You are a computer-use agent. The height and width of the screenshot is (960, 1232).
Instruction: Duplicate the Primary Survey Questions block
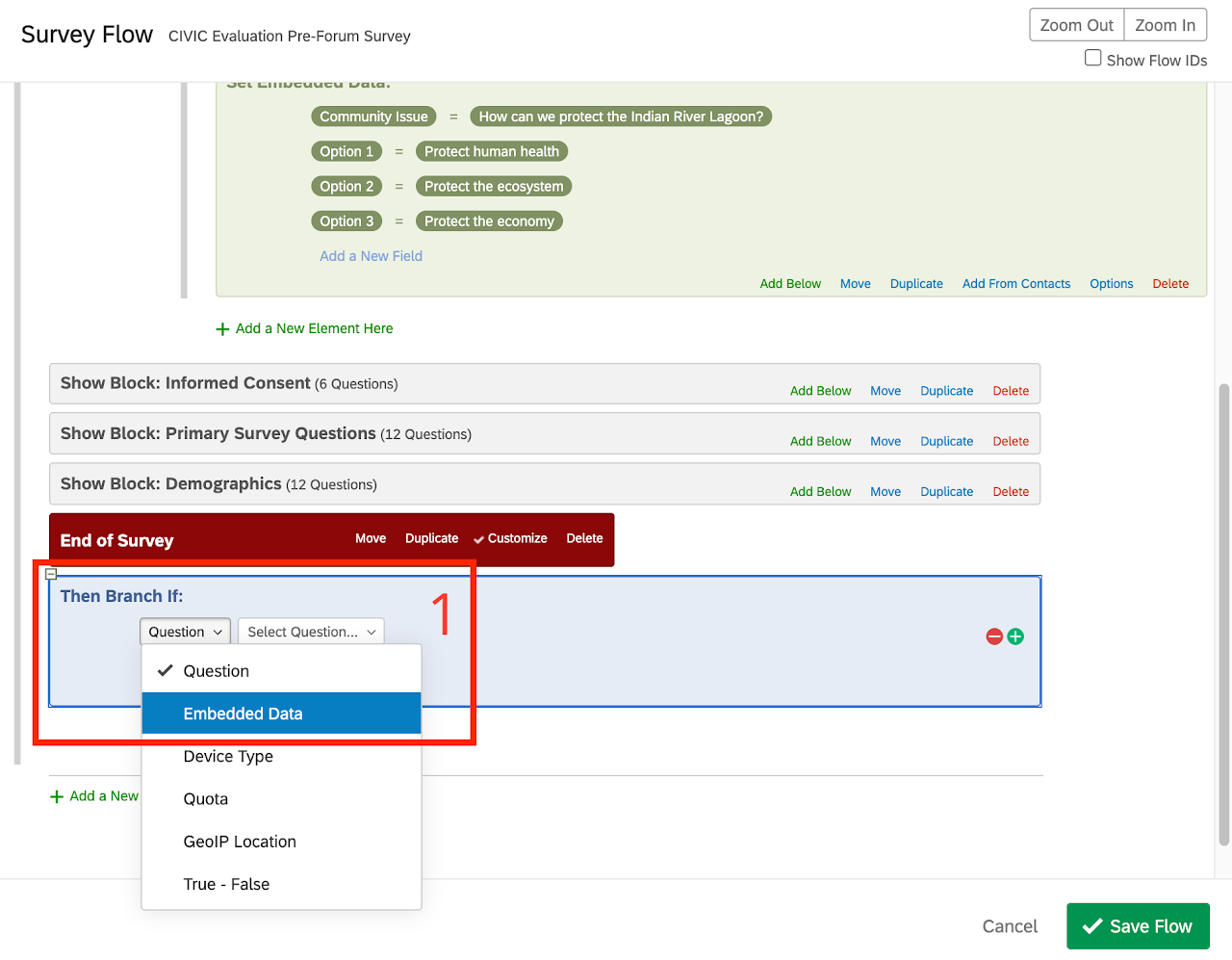coord(946,441)
